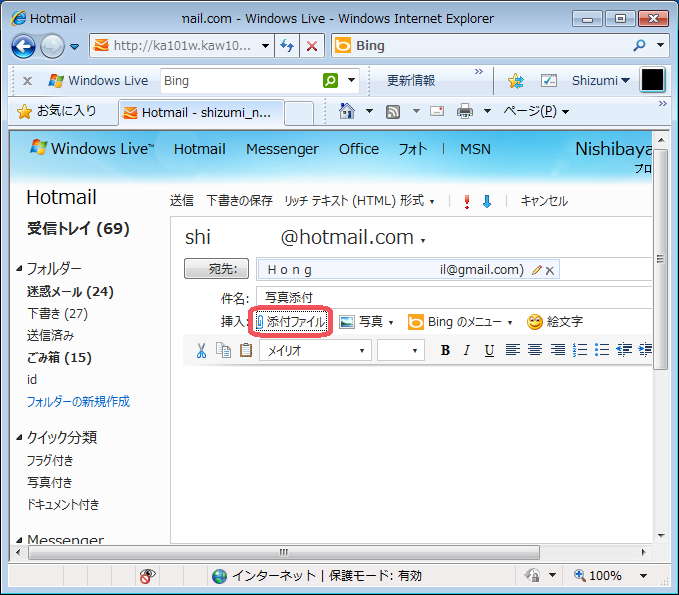Toggle Italic formatting
The image size is (679, 595).
point(467,350)
